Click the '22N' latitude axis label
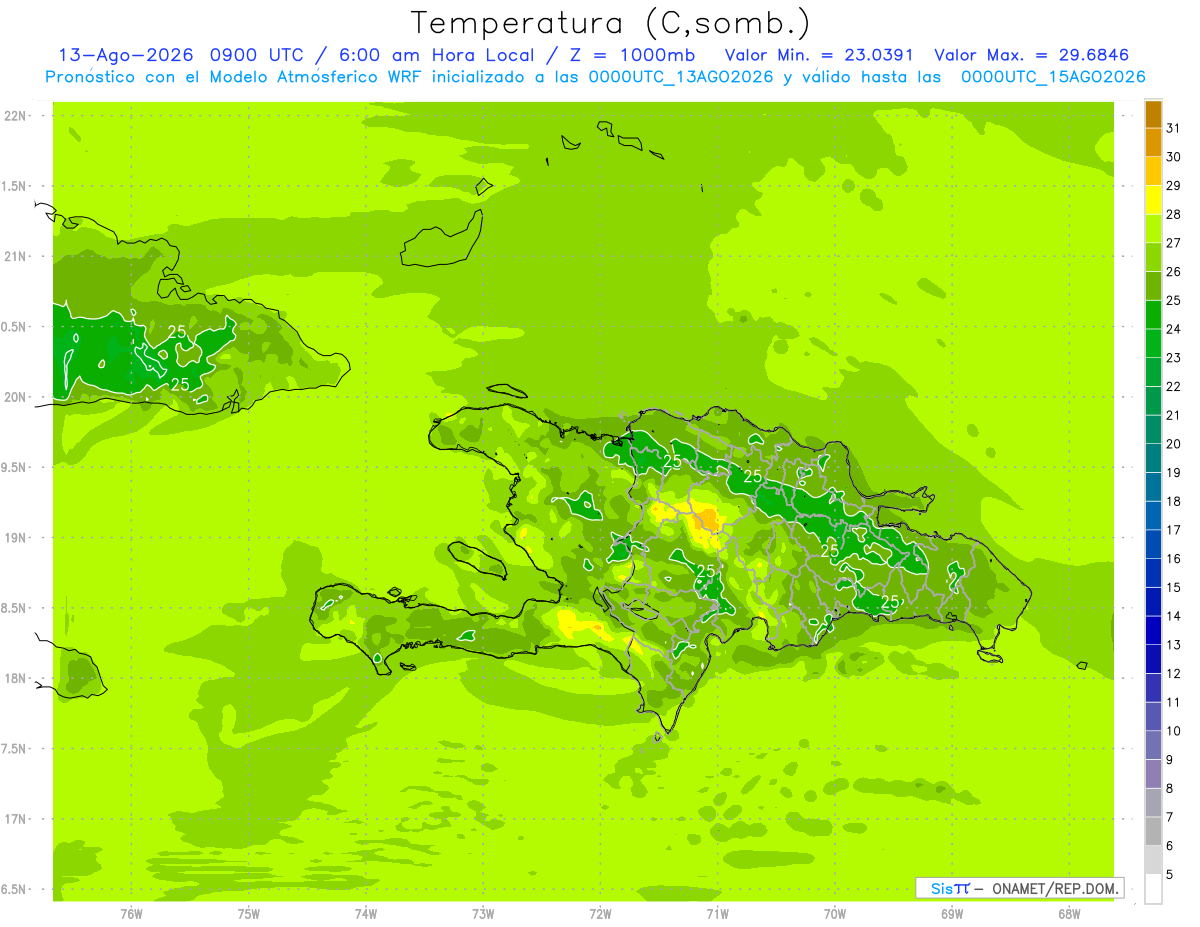The image size is (1200, 927). pos(15,116)
